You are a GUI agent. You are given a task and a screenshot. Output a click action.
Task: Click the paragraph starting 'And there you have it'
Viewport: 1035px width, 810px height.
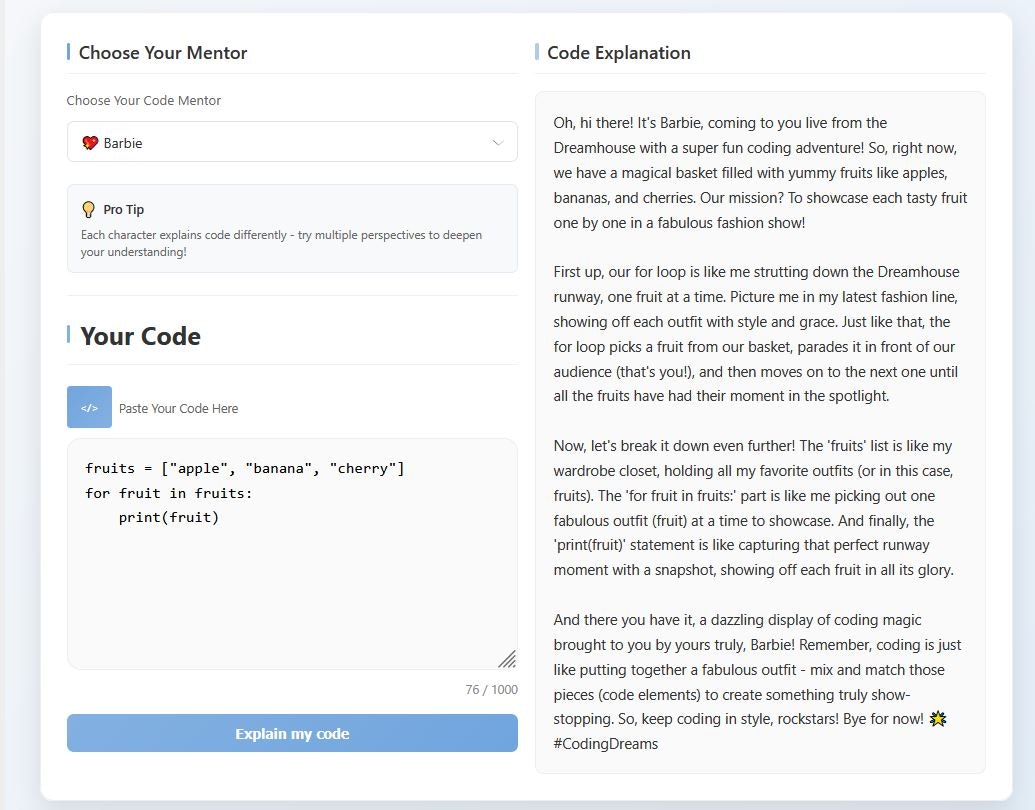pyautogui.click(x=757, y=681)
